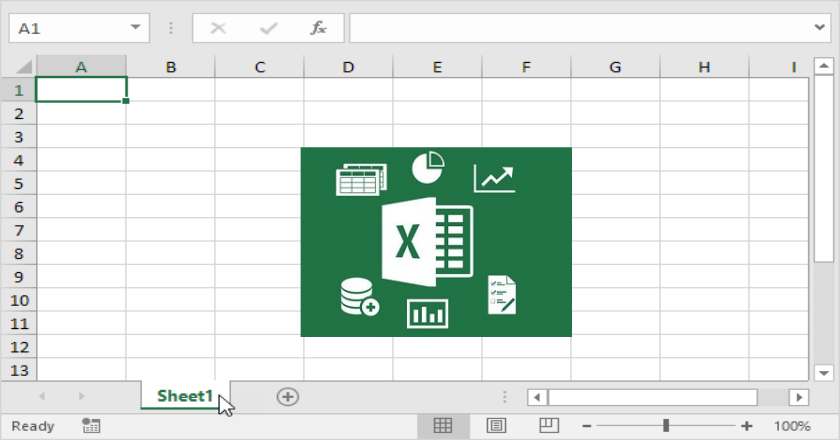840x440 pixels.
Task: Select column D header
Action: tap(348, 67)
